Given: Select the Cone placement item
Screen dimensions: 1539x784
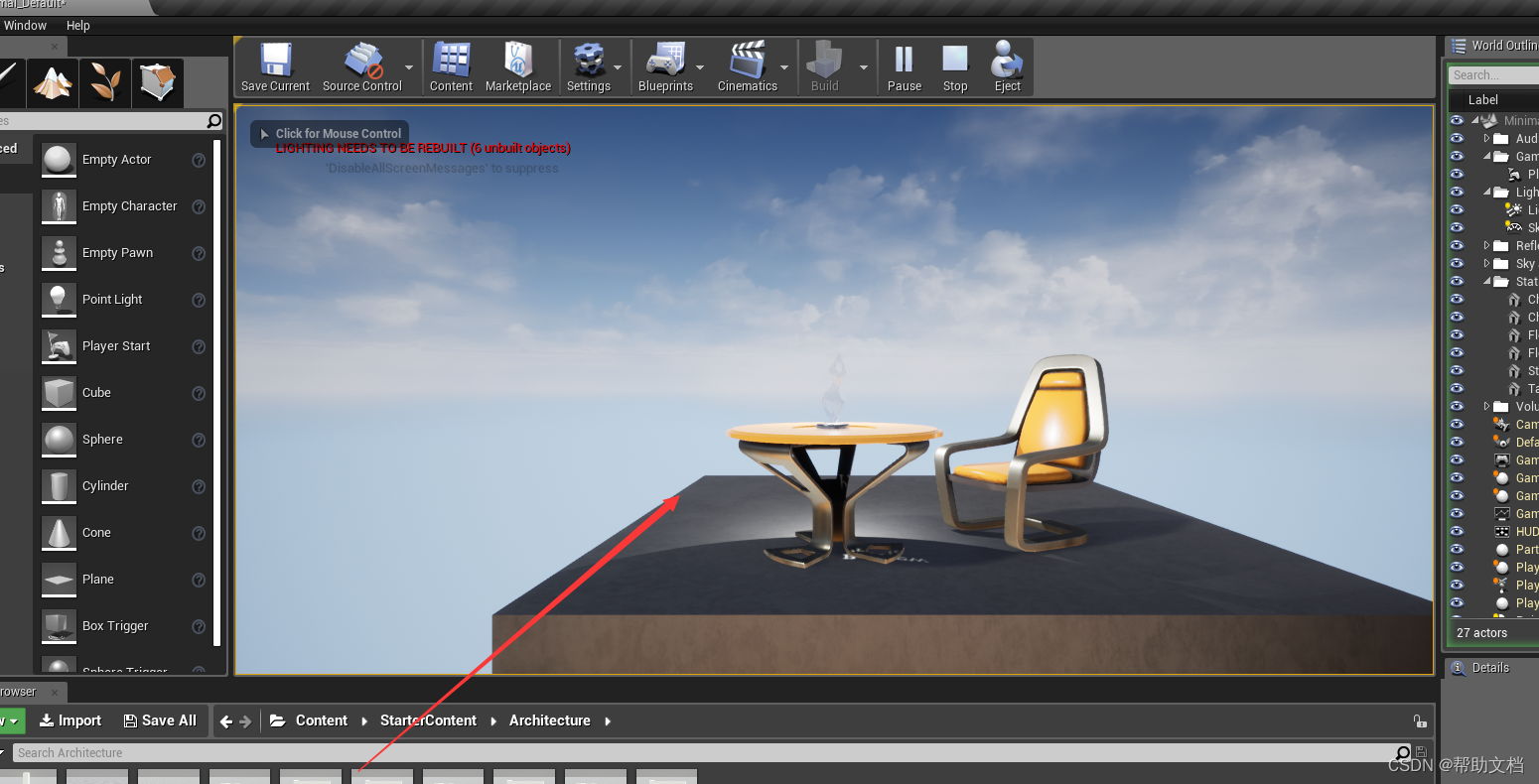Looking at the screenshot, I should click(x=124, y=533).
